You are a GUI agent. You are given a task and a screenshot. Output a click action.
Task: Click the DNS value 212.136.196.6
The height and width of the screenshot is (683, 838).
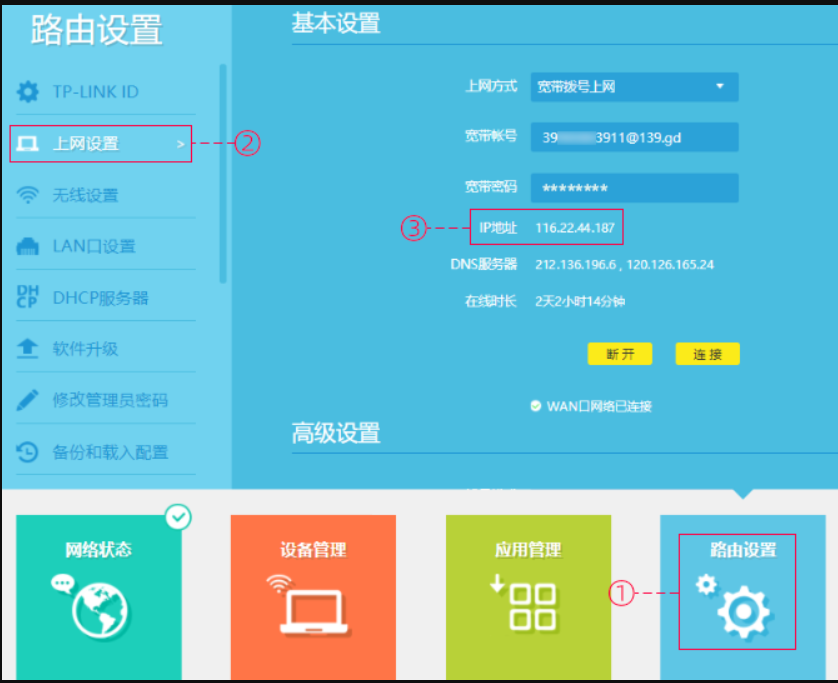[x=576, y=265]
